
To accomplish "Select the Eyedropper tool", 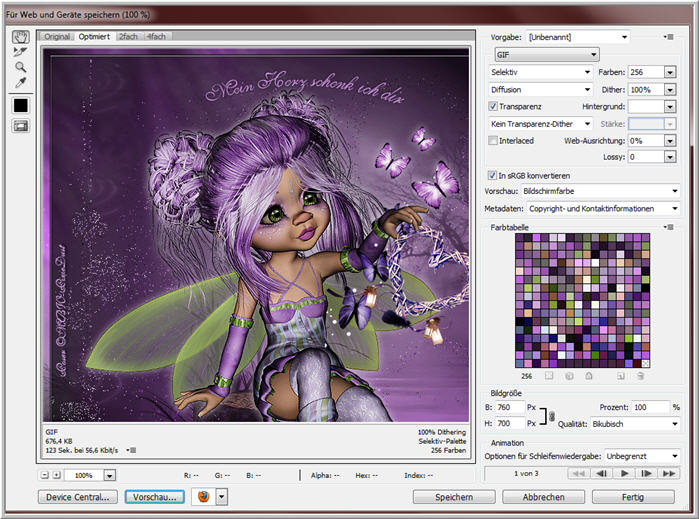I will tap(21, 82).
